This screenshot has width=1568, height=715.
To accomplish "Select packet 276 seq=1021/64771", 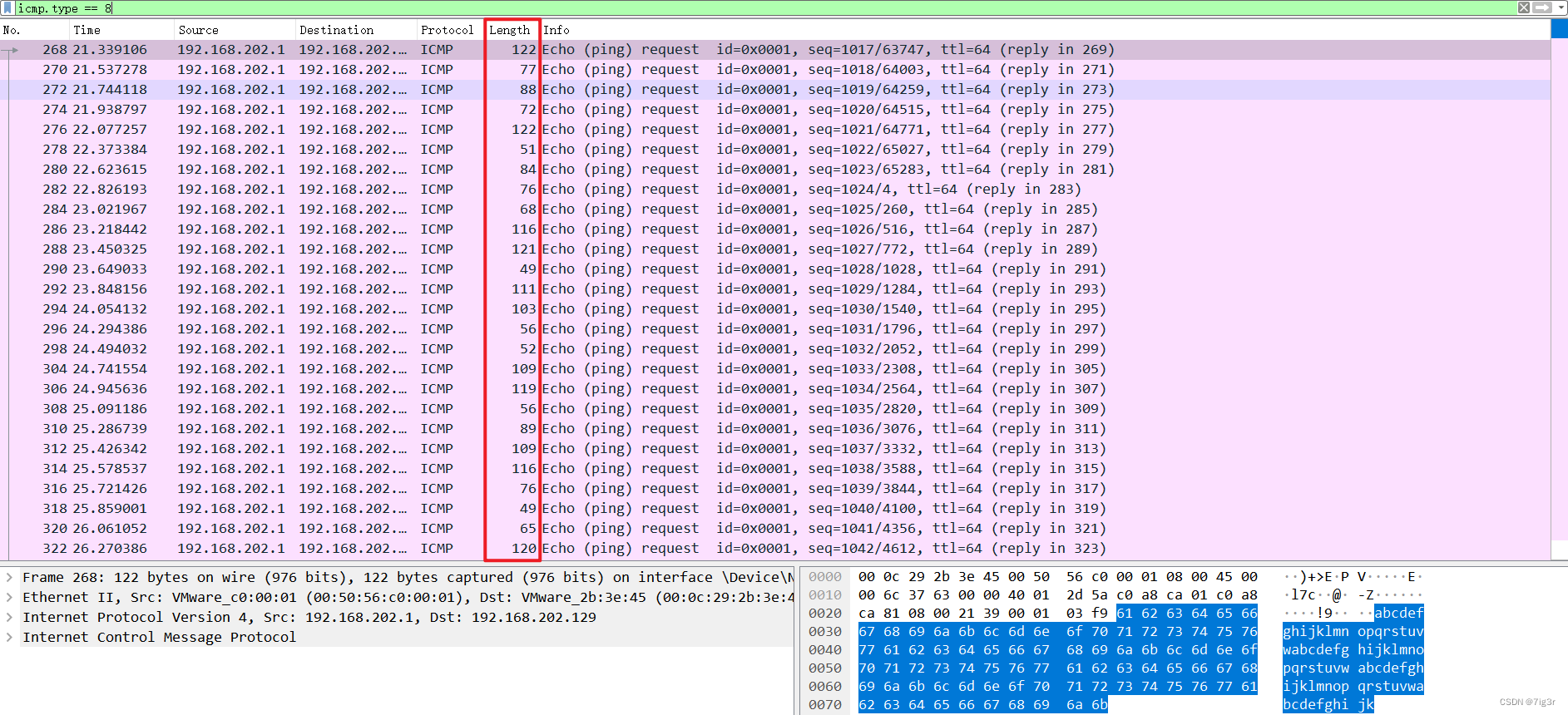I will pyautogui.click(x=775, y=130).
